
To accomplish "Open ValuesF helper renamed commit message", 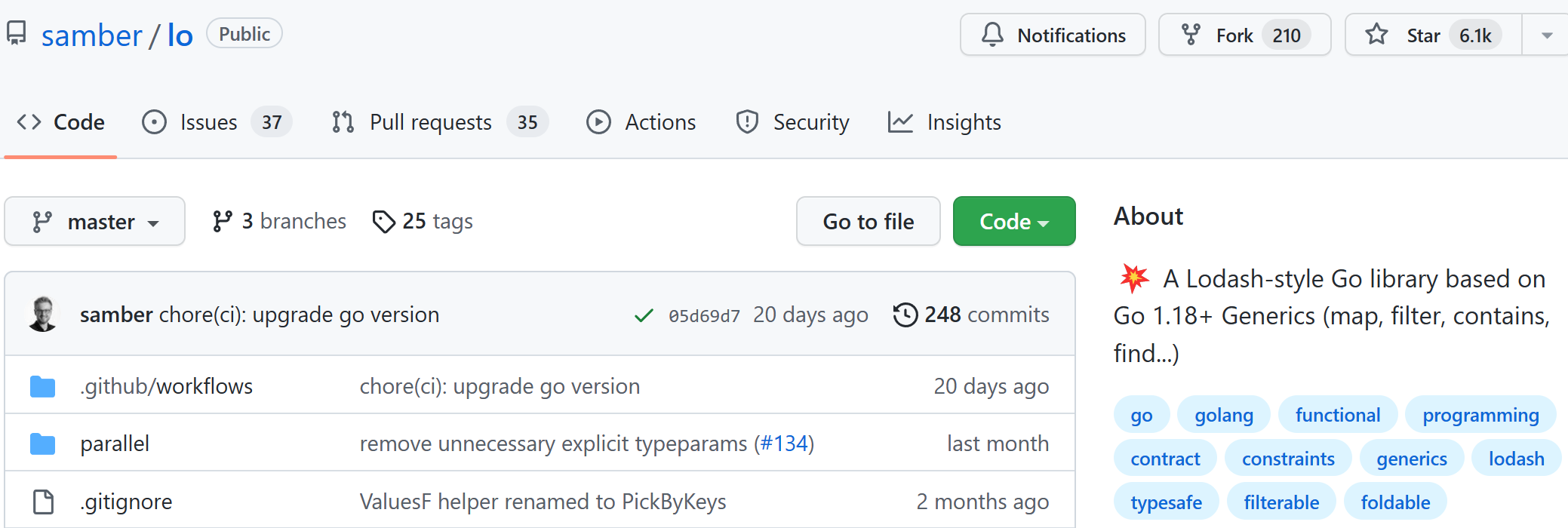I will [x=543, y=502].
